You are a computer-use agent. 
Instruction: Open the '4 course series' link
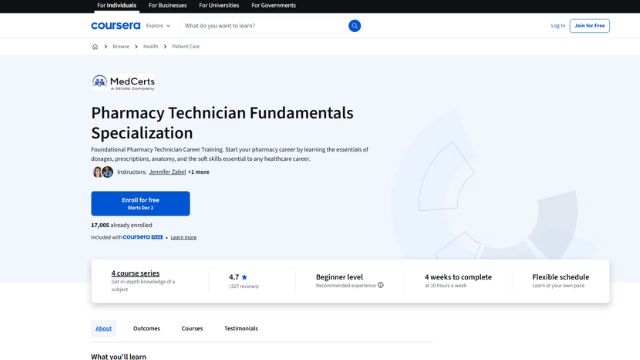(136, 273)
